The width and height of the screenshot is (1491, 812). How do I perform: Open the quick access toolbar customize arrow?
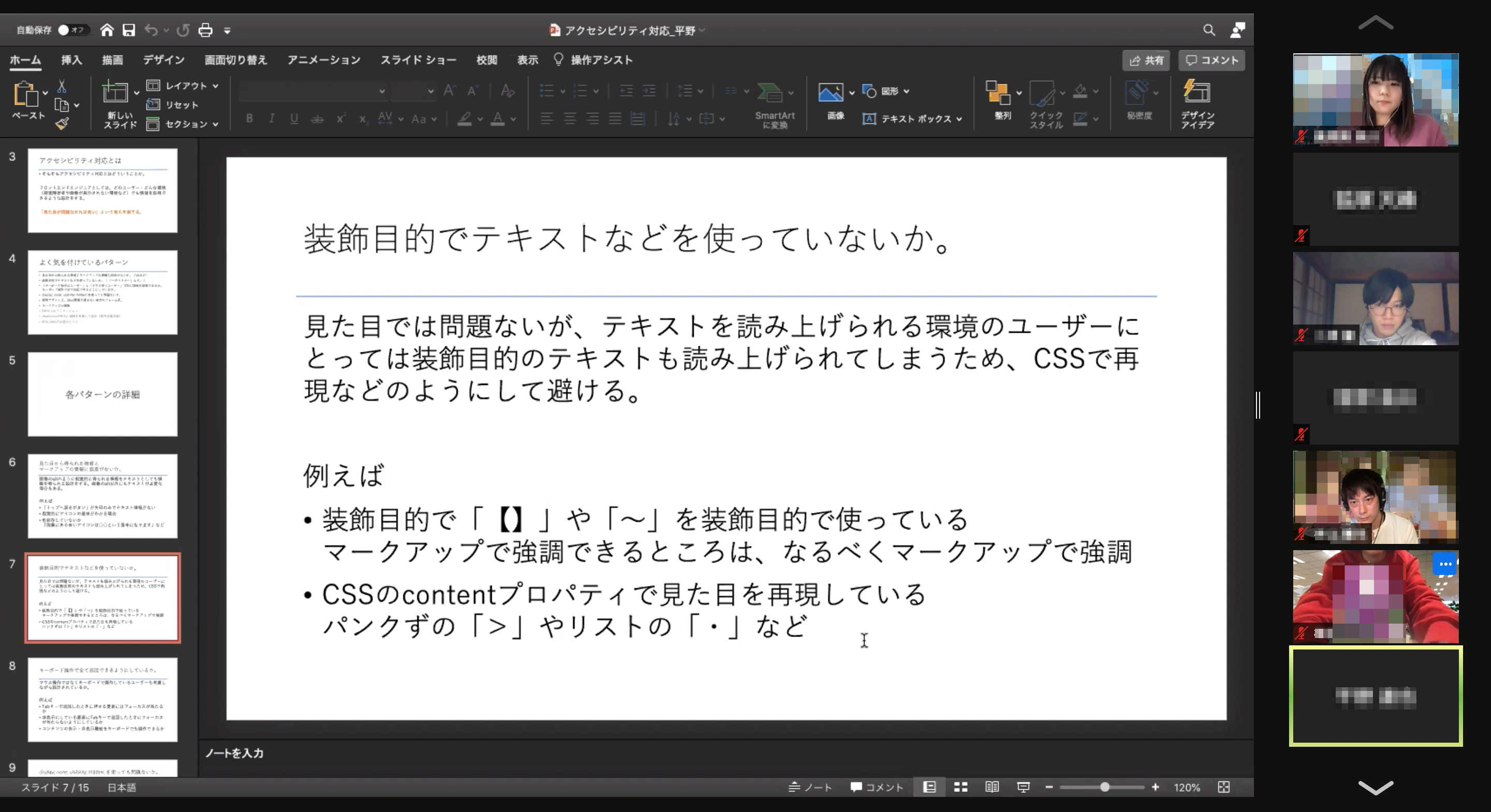[x=227, y=31]
